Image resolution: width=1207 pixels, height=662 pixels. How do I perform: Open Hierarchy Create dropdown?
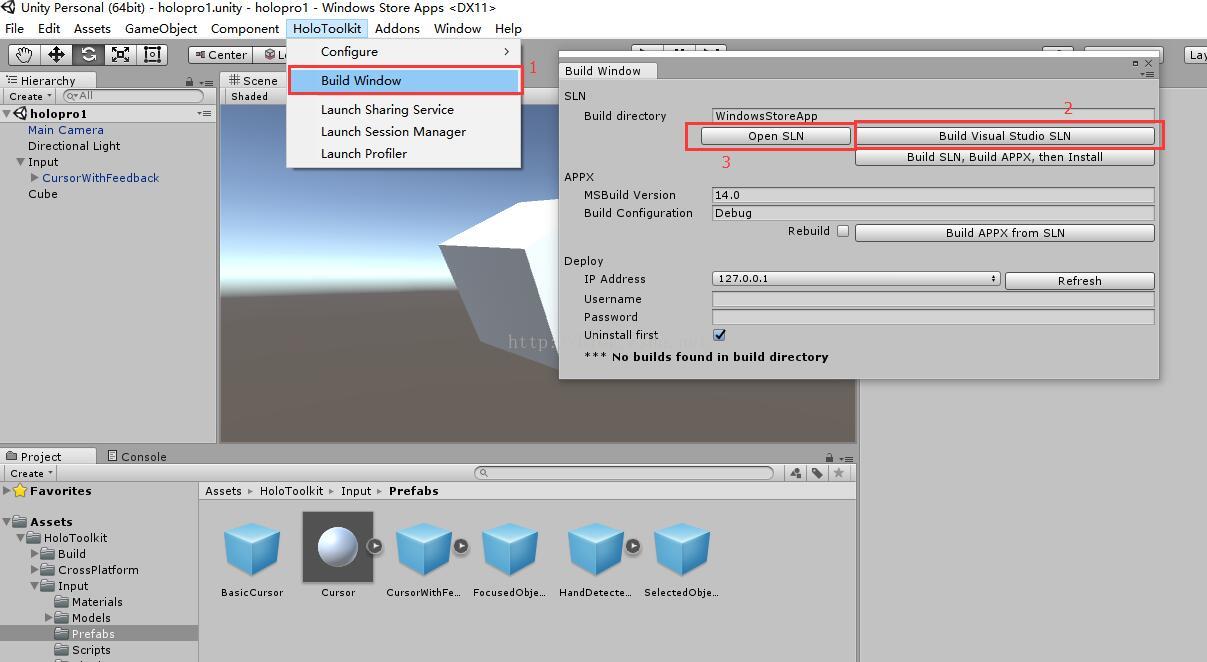point(30,96)
